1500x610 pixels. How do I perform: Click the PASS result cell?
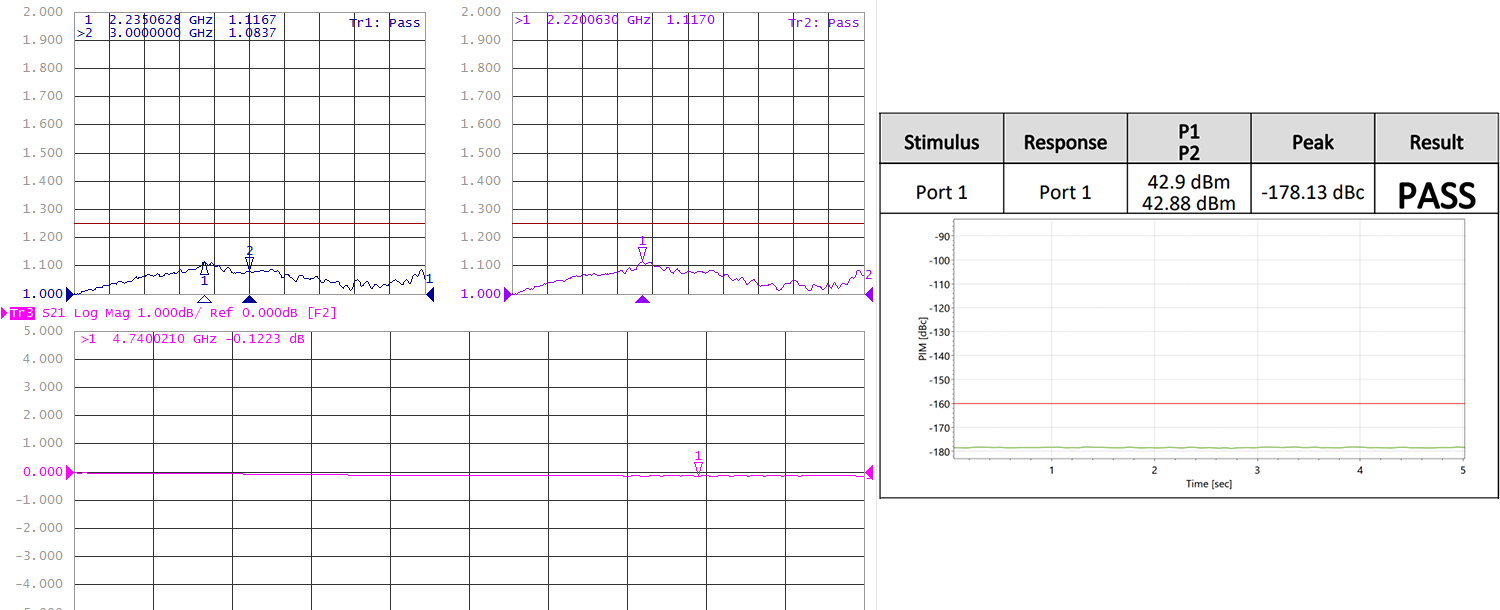point(1436,195)
